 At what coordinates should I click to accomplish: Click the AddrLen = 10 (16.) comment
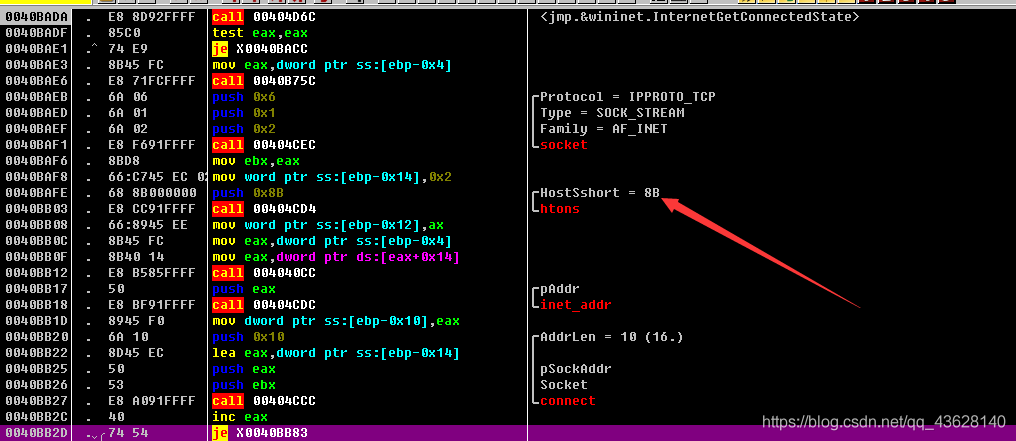coord(603,336)
